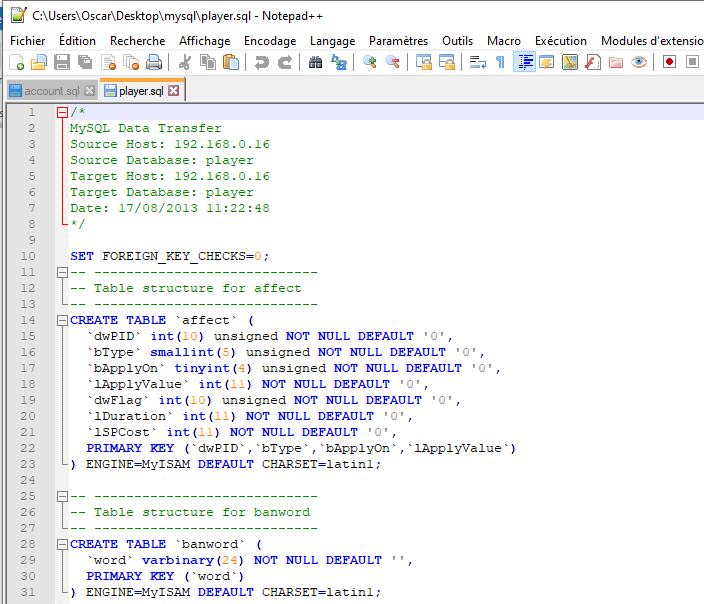Click the Open file folder icon

pos(39,62)
